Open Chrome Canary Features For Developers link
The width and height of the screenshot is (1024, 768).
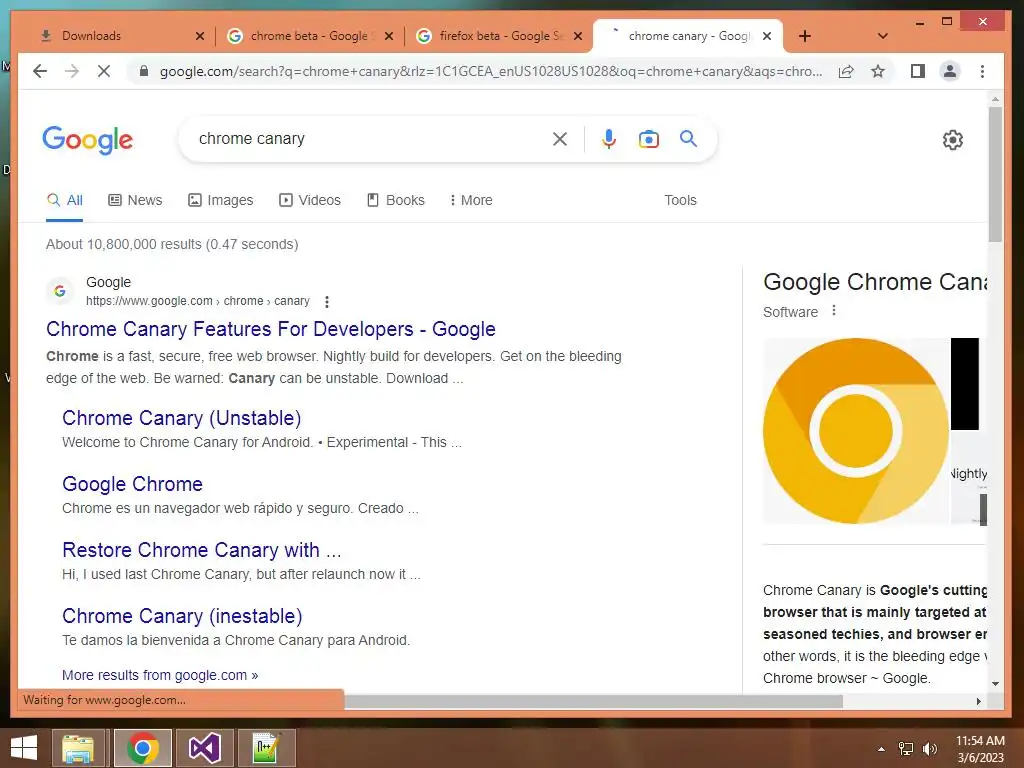coord(270,329)
